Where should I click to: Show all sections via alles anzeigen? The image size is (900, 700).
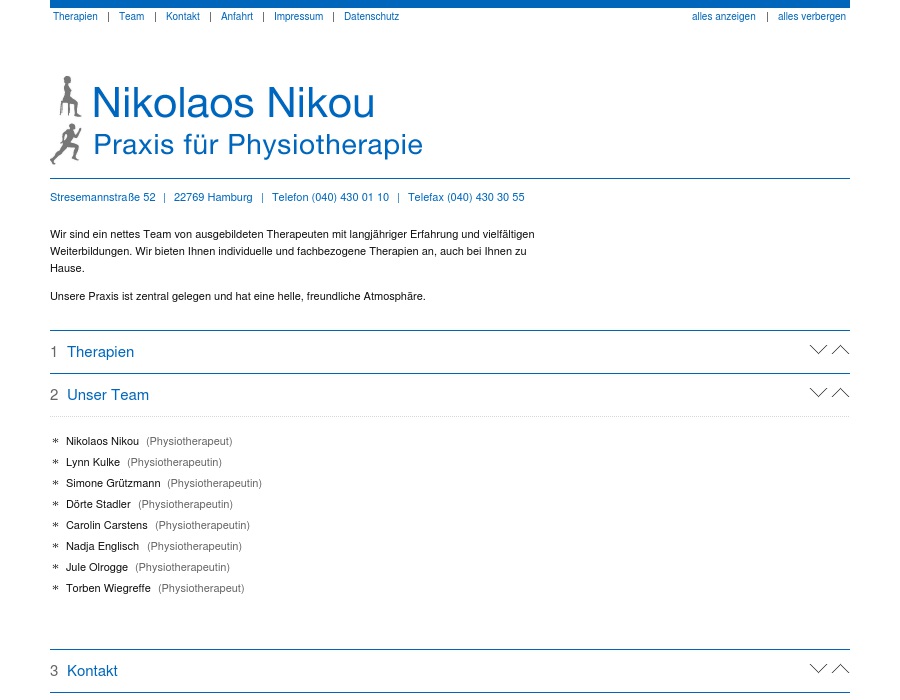(x=723, y=16)
